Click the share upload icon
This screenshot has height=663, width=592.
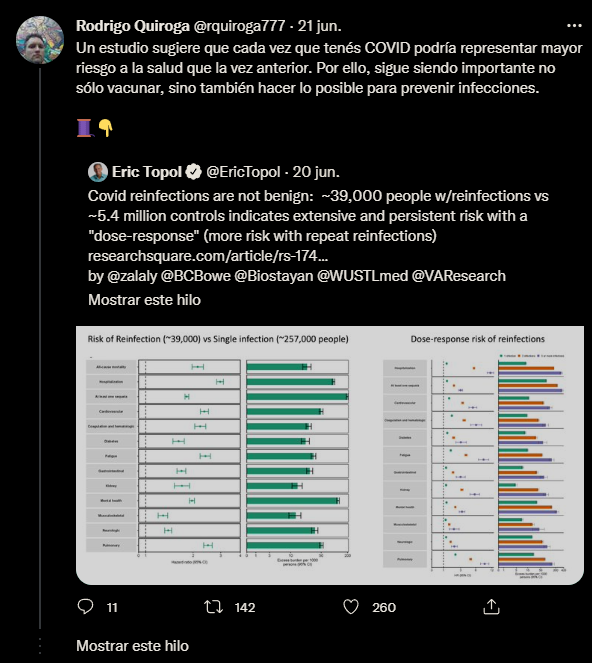point(491,607)
